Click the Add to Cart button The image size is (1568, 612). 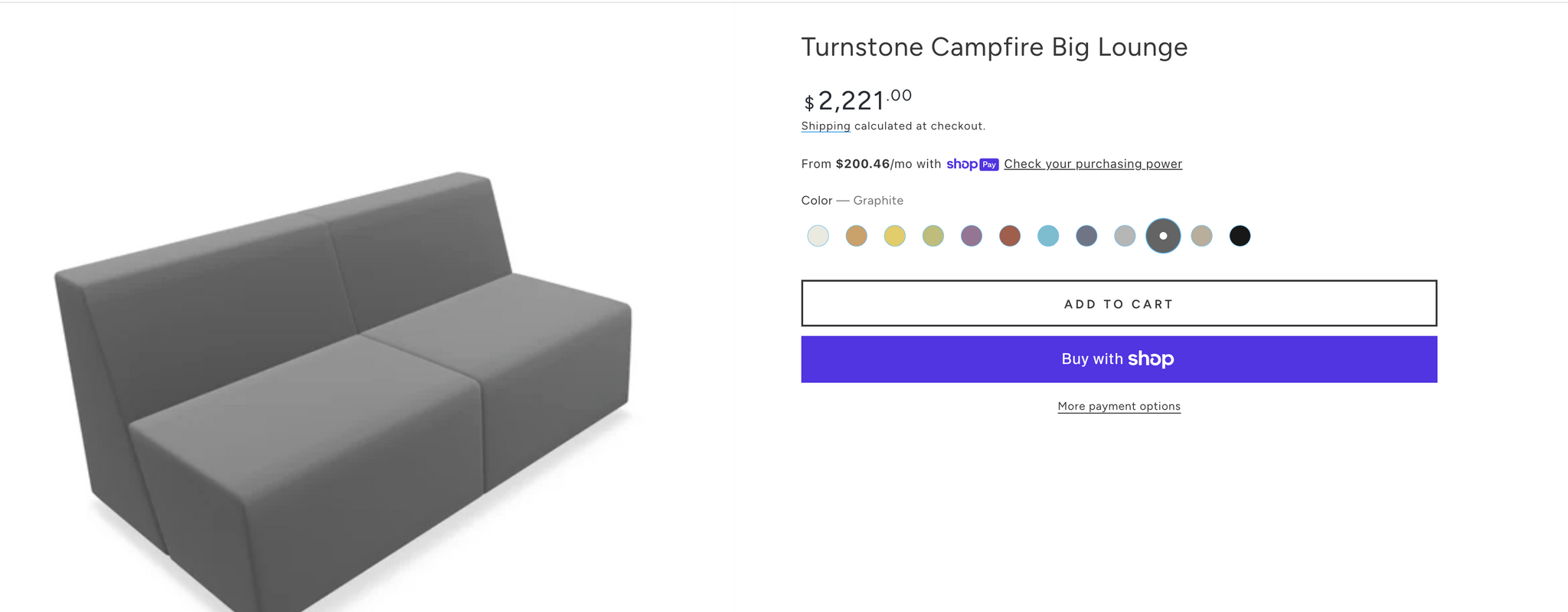[1119, 303]
